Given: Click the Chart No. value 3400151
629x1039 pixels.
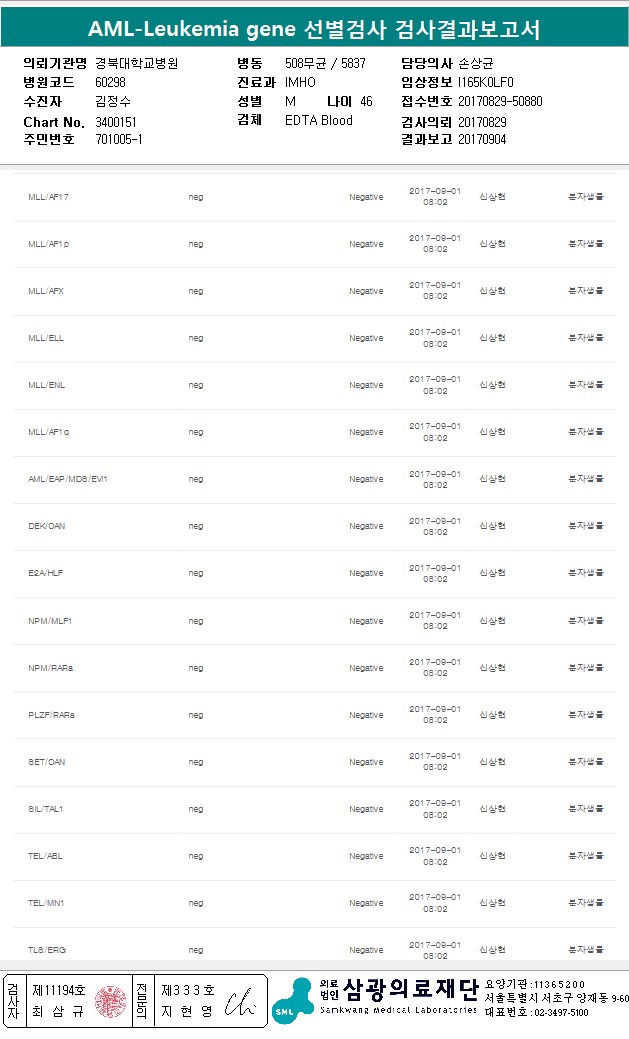Looking at the screenshot, I should [x=116, y=122].
